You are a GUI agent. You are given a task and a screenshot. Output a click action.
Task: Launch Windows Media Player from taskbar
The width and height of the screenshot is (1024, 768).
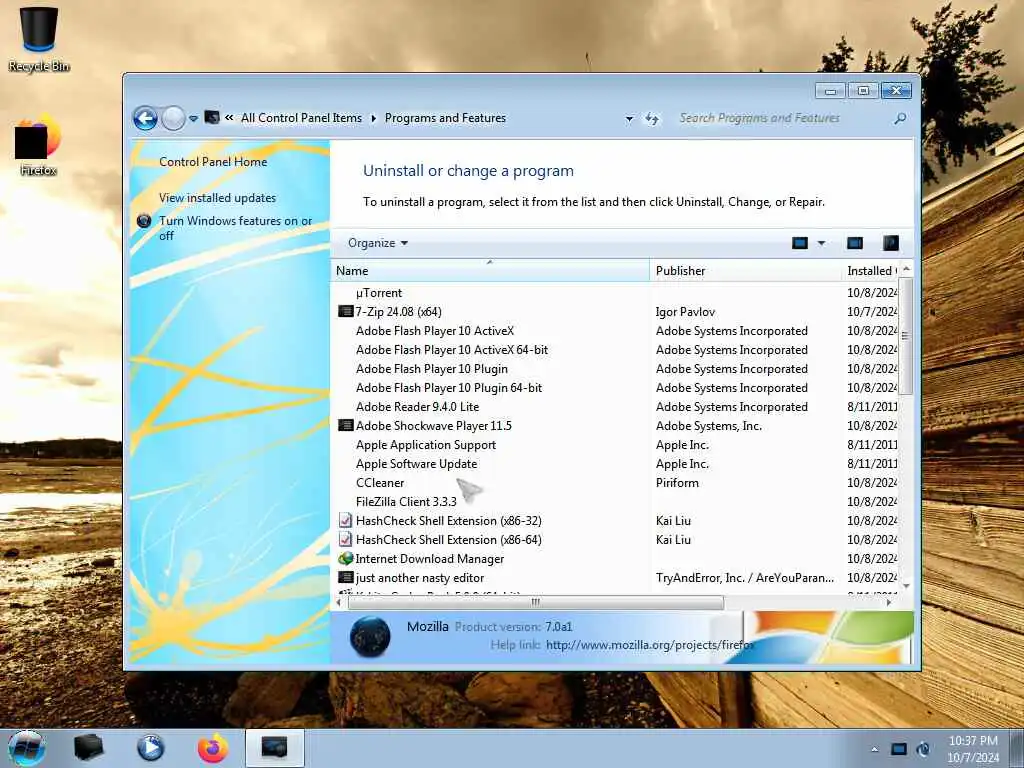pyautogui.click(x=150, y=748)
